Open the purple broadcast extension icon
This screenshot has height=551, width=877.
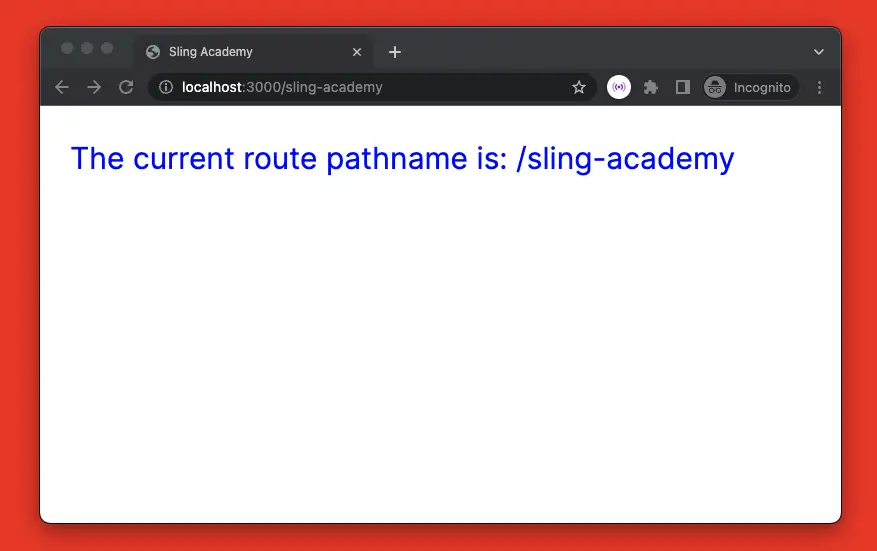click(x=619, y=87)
